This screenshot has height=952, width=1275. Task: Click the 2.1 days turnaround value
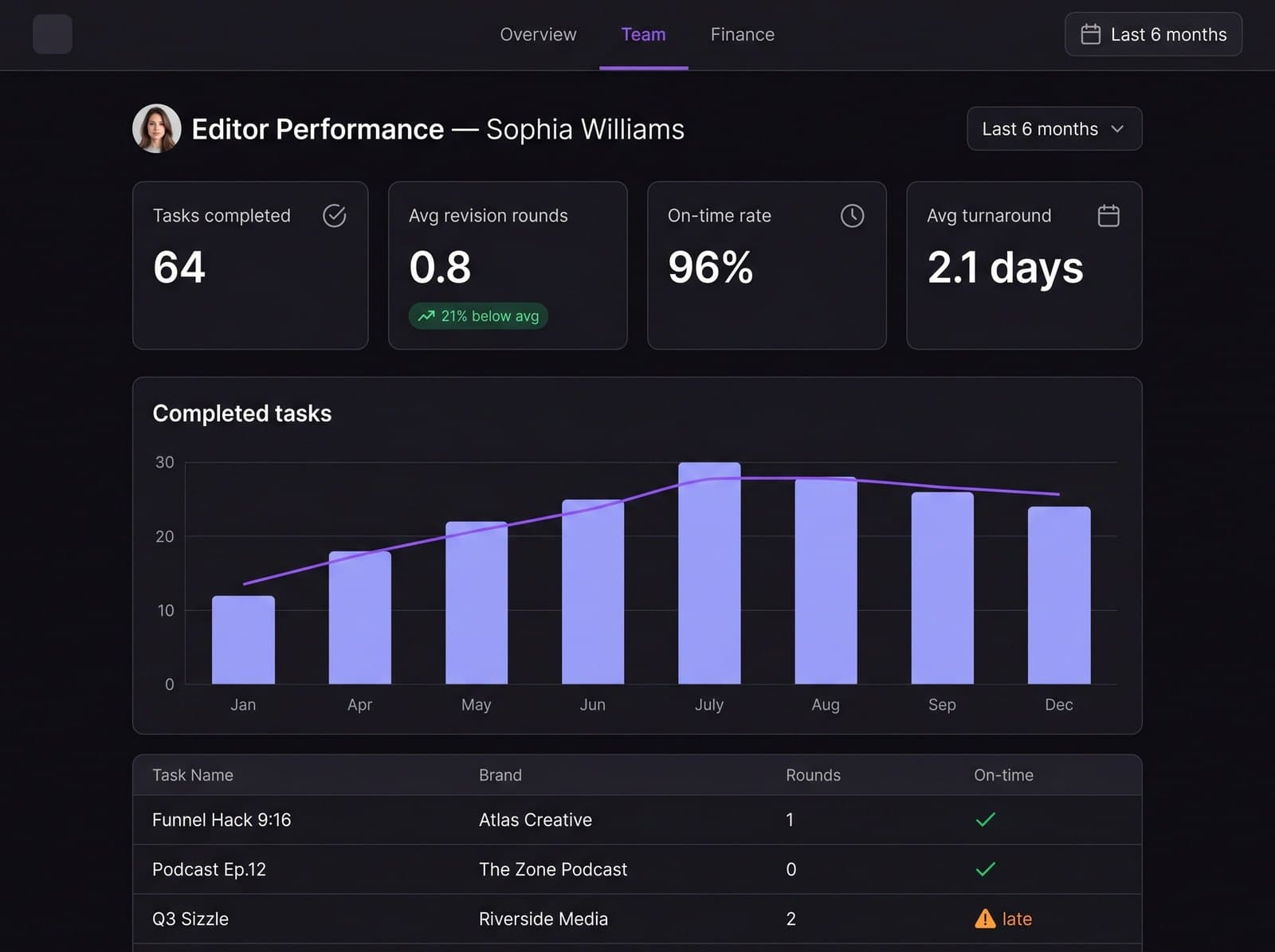tap(1005, 268)
